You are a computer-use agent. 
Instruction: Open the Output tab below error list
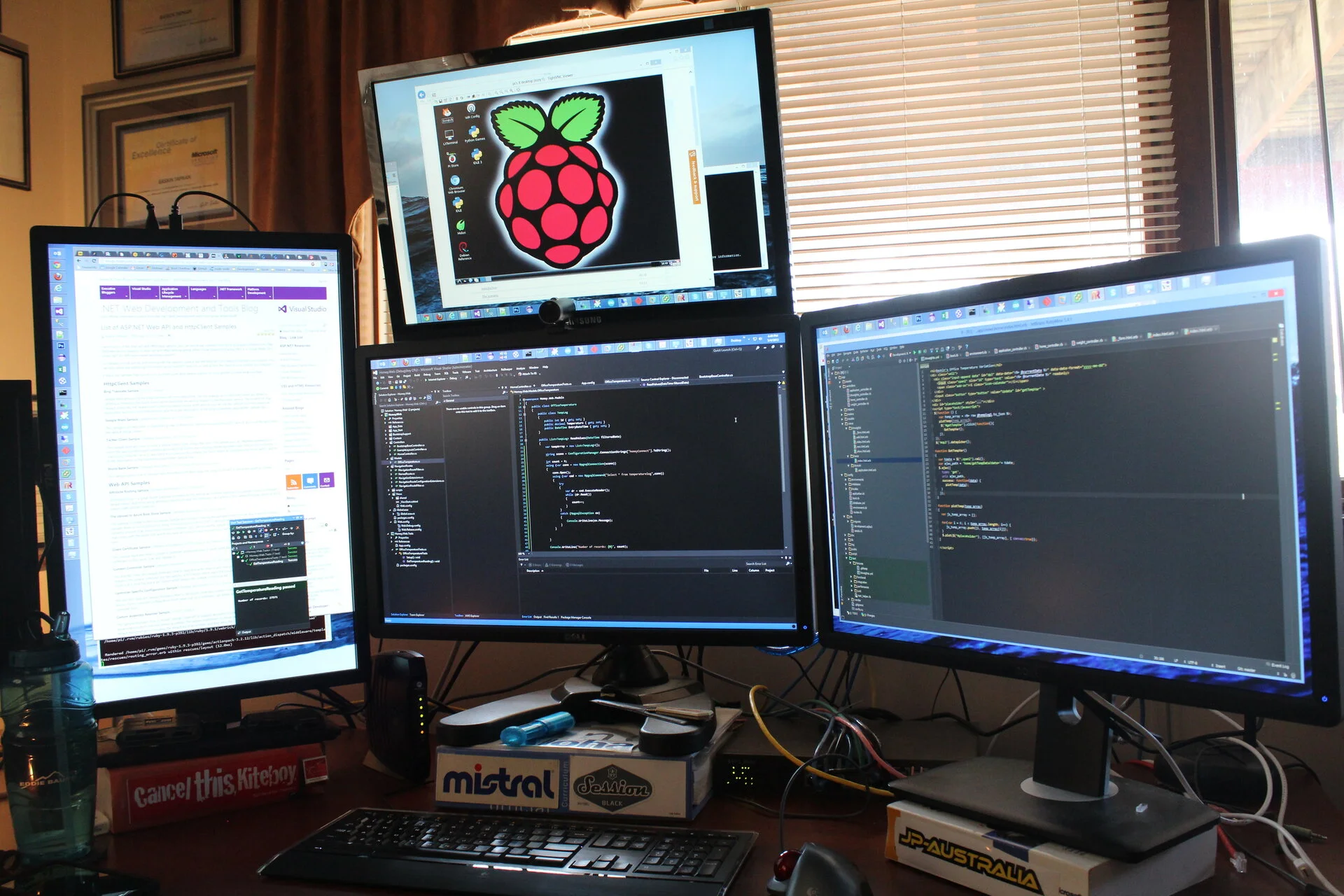[537, 617]
